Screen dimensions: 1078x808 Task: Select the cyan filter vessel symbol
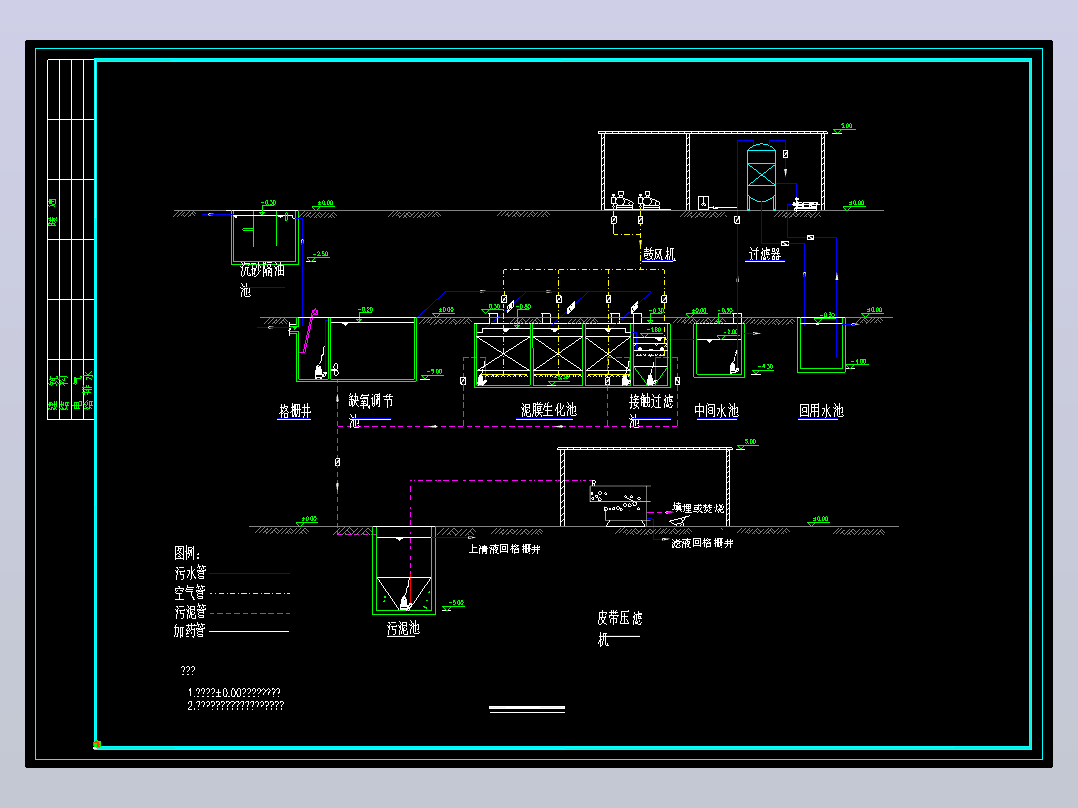coord(761,175)
